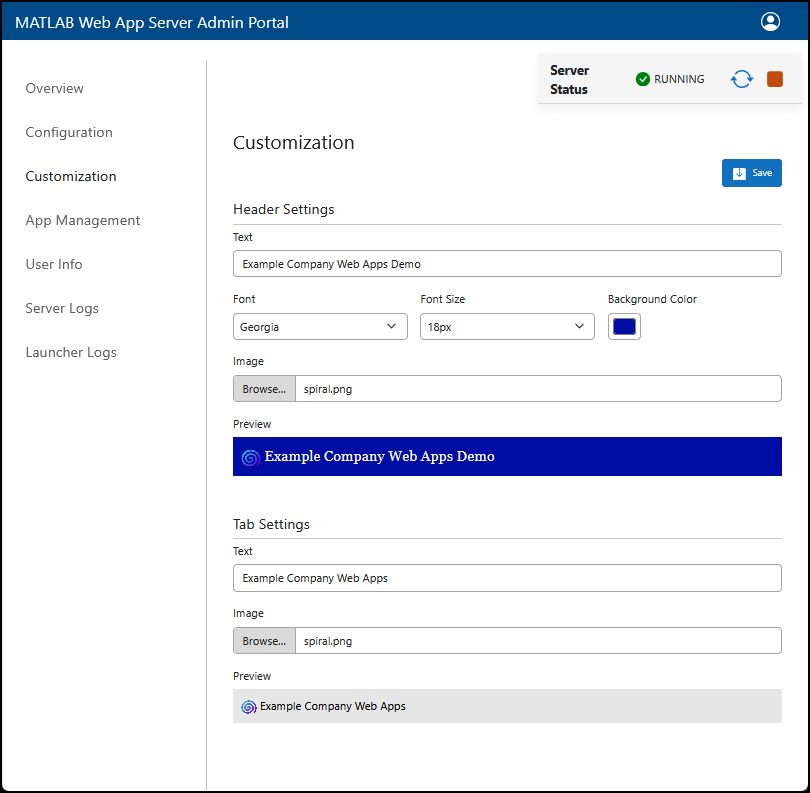Click the spiral logo in header preview
This screenshot has width=810, height=793.
(250, 456)
